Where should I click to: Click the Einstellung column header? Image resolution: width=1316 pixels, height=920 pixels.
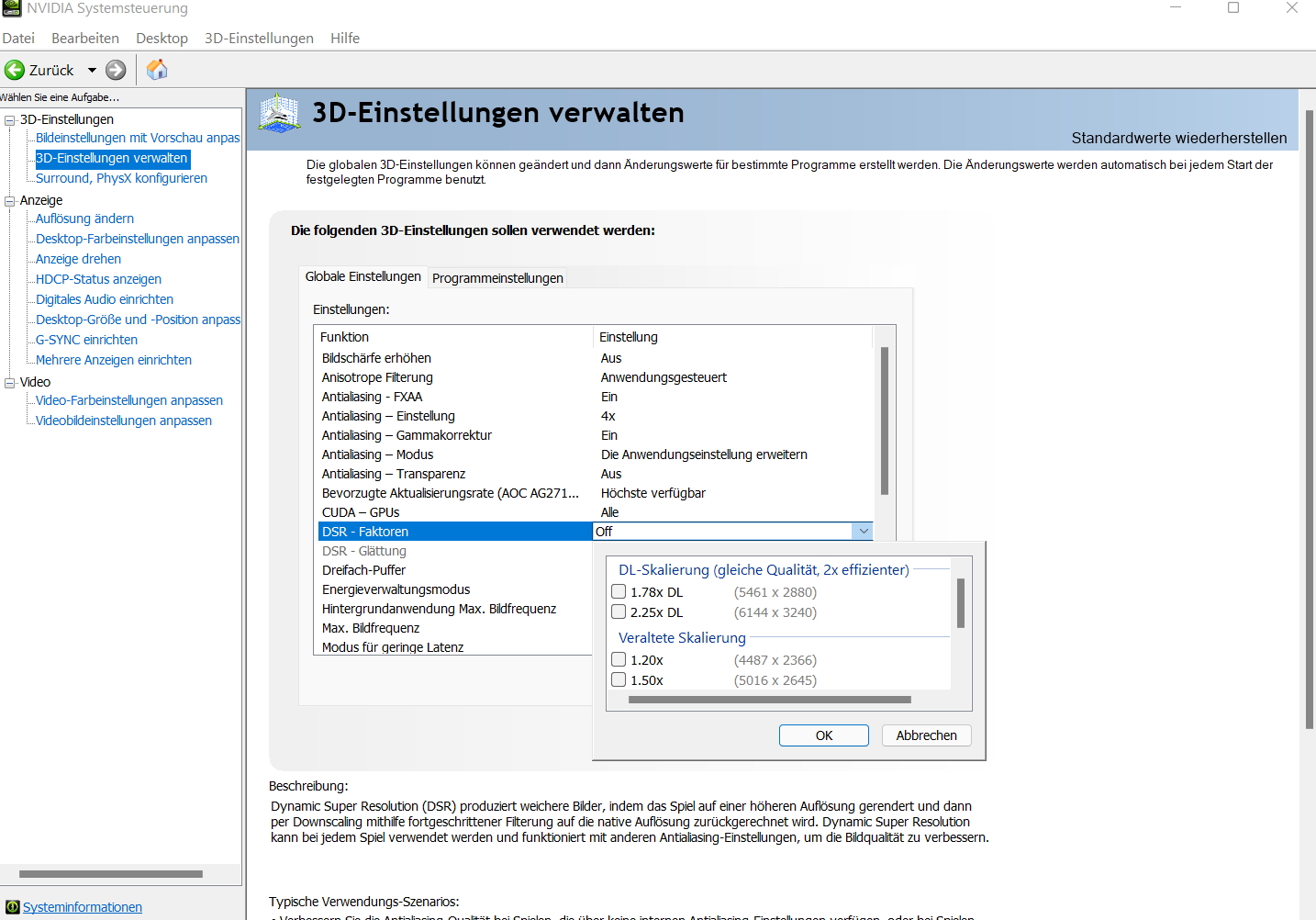click(733, 337)
